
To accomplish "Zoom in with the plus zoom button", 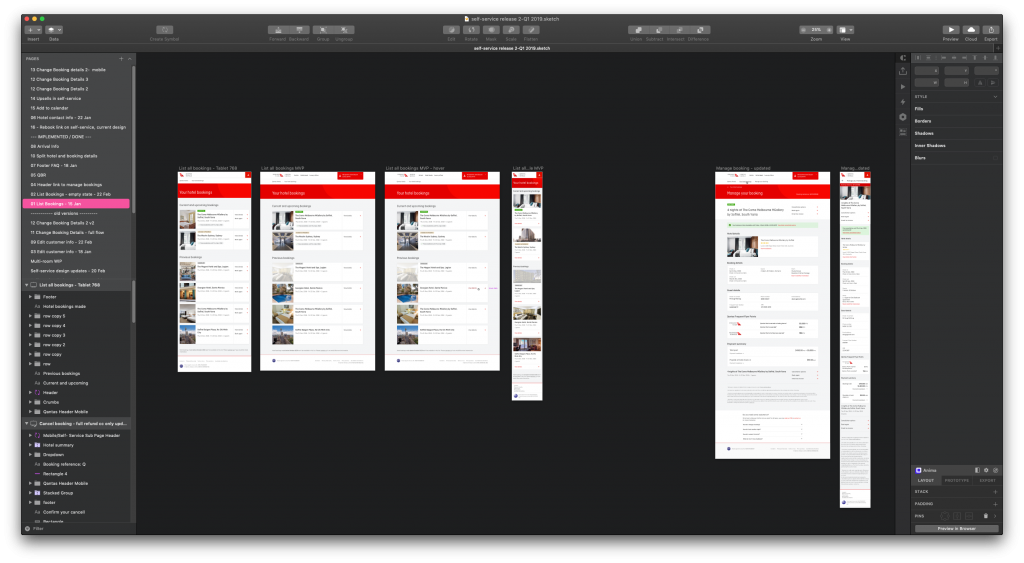I will (829, 30).
